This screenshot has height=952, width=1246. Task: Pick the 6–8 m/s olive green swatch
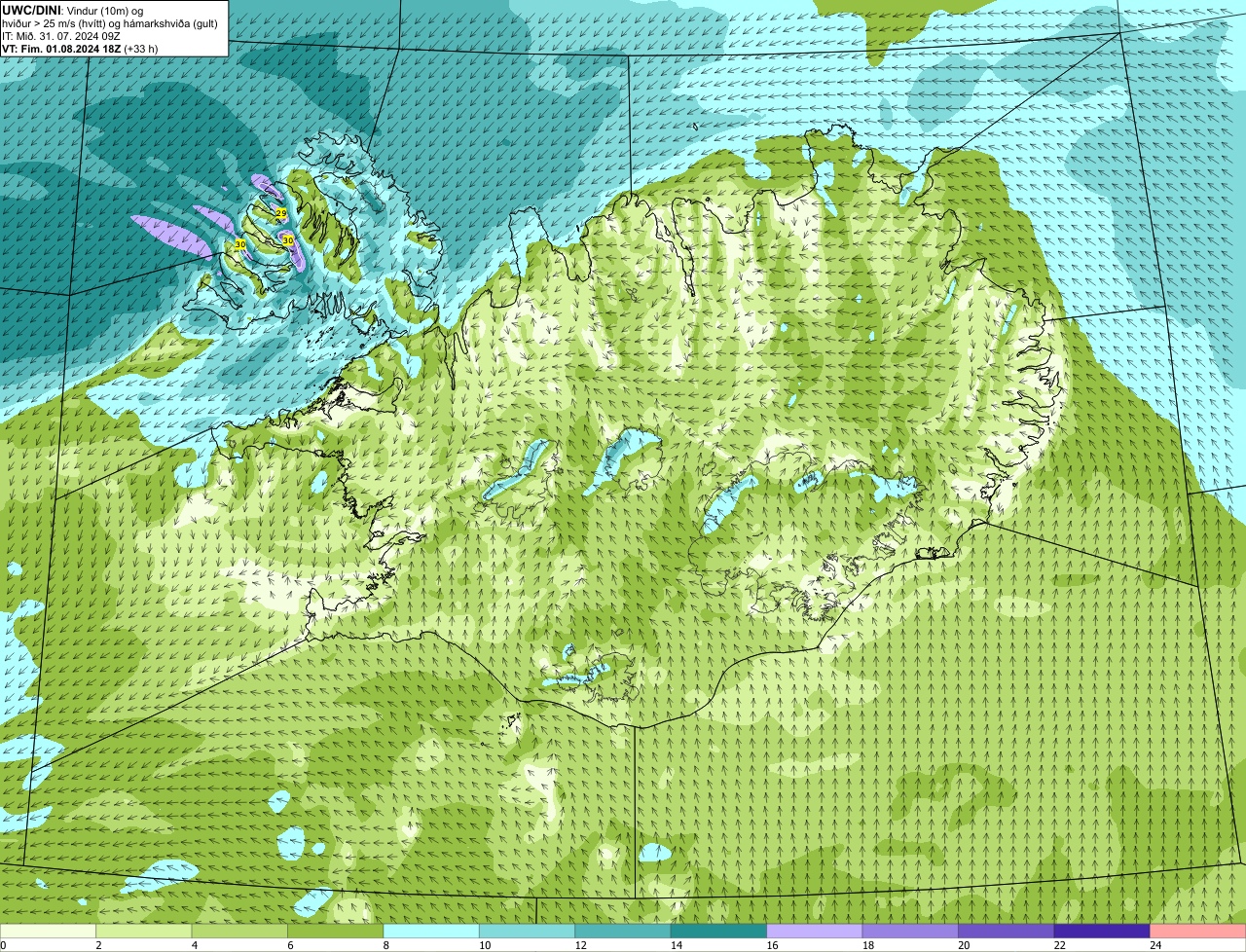[335, 932]
